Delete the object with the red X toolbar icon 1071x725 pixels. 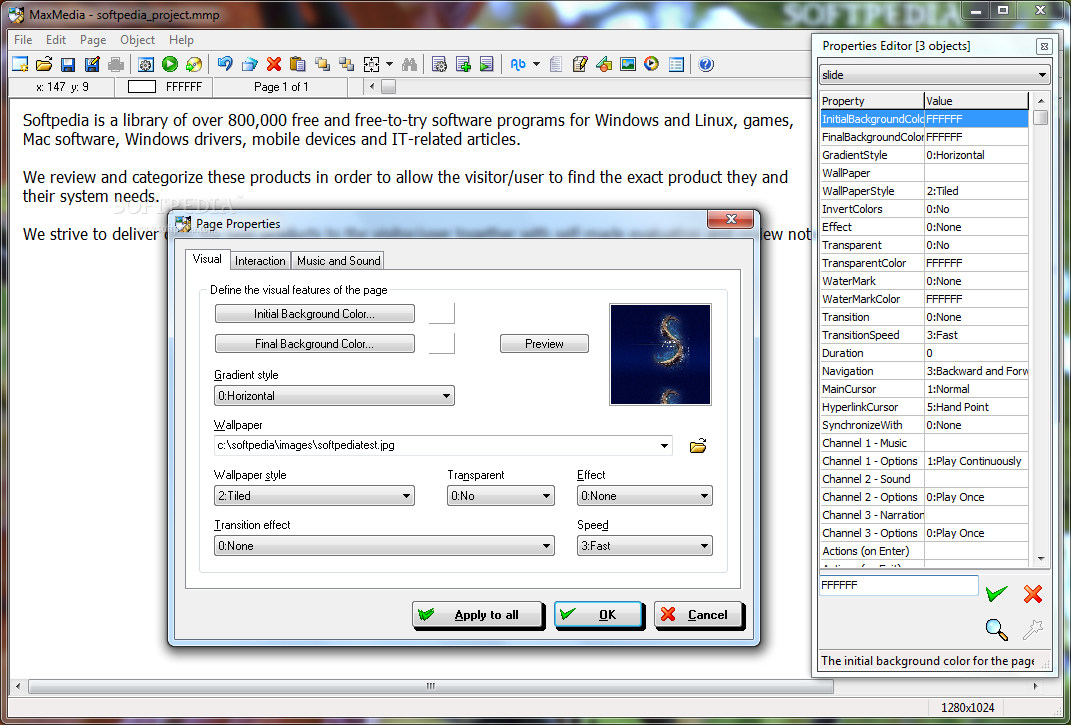tap(274, 64)
